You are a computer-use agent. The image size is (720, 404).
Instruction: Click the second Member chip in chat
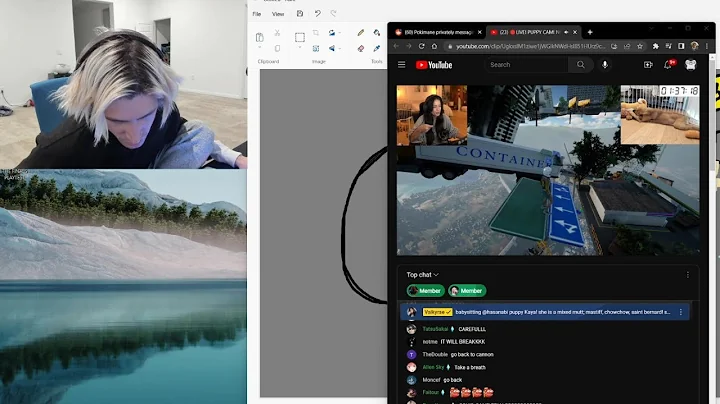(x=467, y=291)
